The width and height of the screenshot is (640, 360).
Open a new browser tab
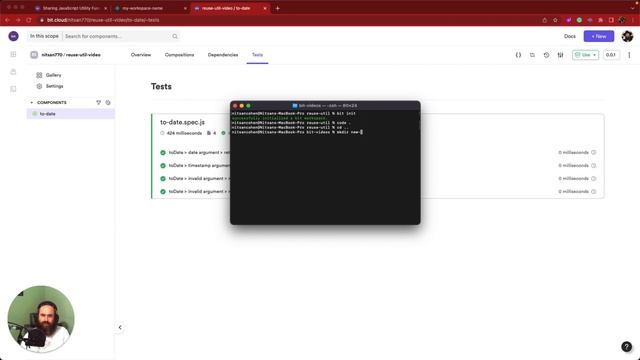(278, 8)
